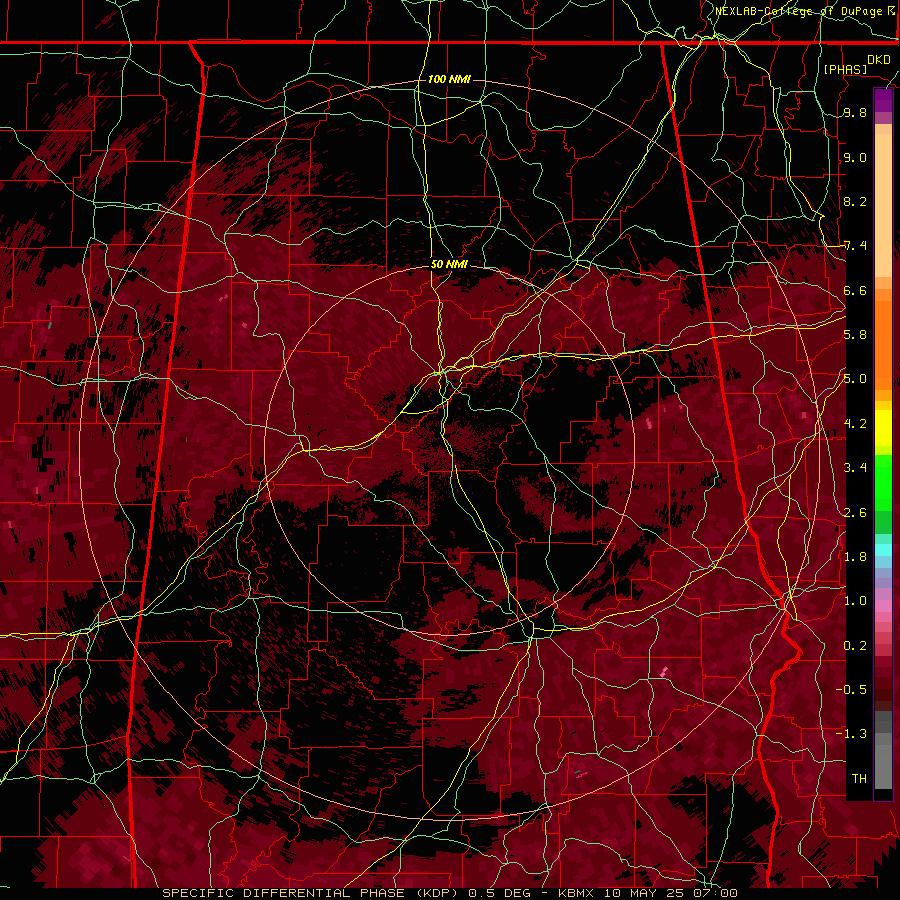The width and height of the screenshot is (900, 900).
Task: Click the 1.0 scale value
Action: point(855,601)
